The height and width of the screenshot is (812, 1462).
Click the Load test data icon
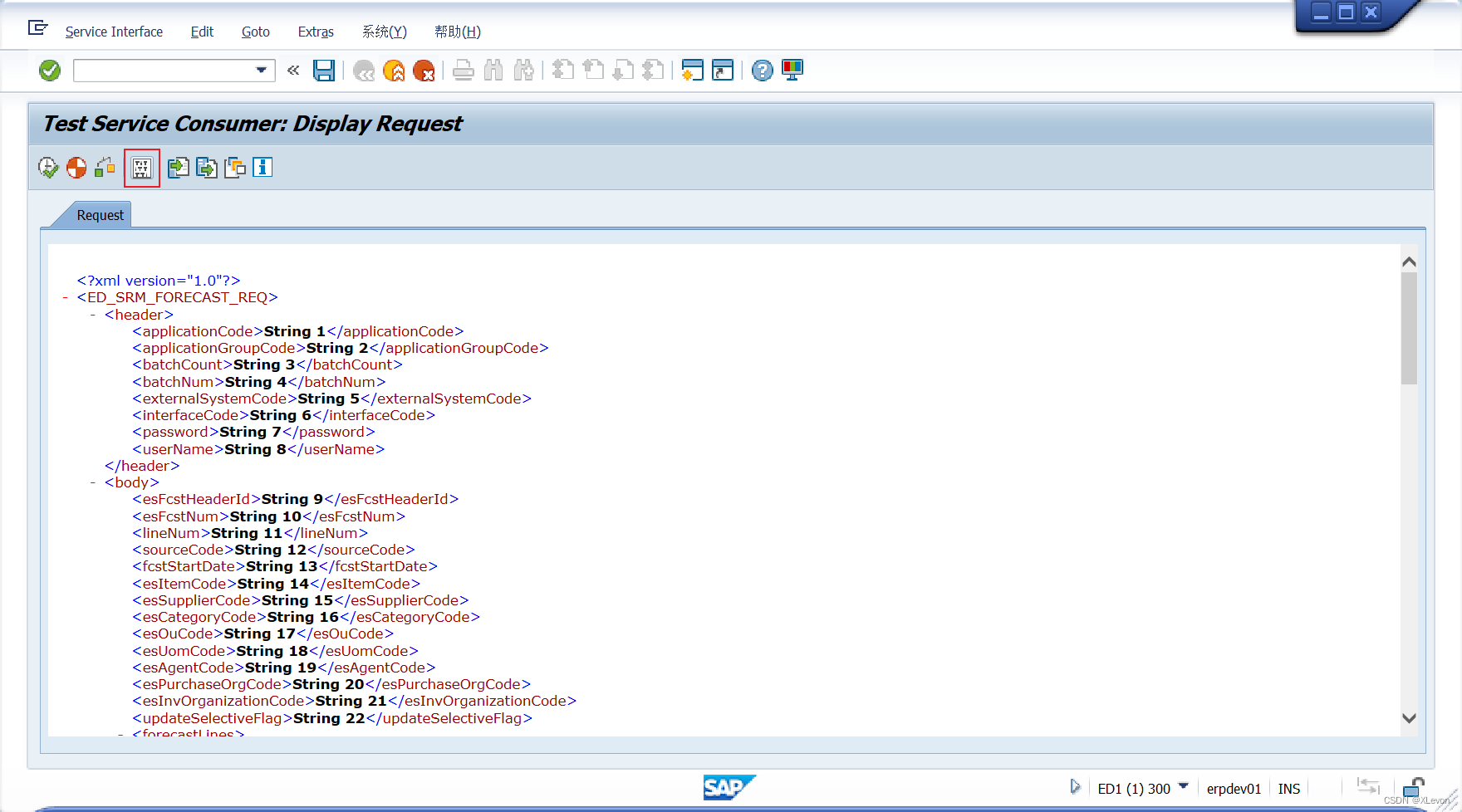point(178,168)
